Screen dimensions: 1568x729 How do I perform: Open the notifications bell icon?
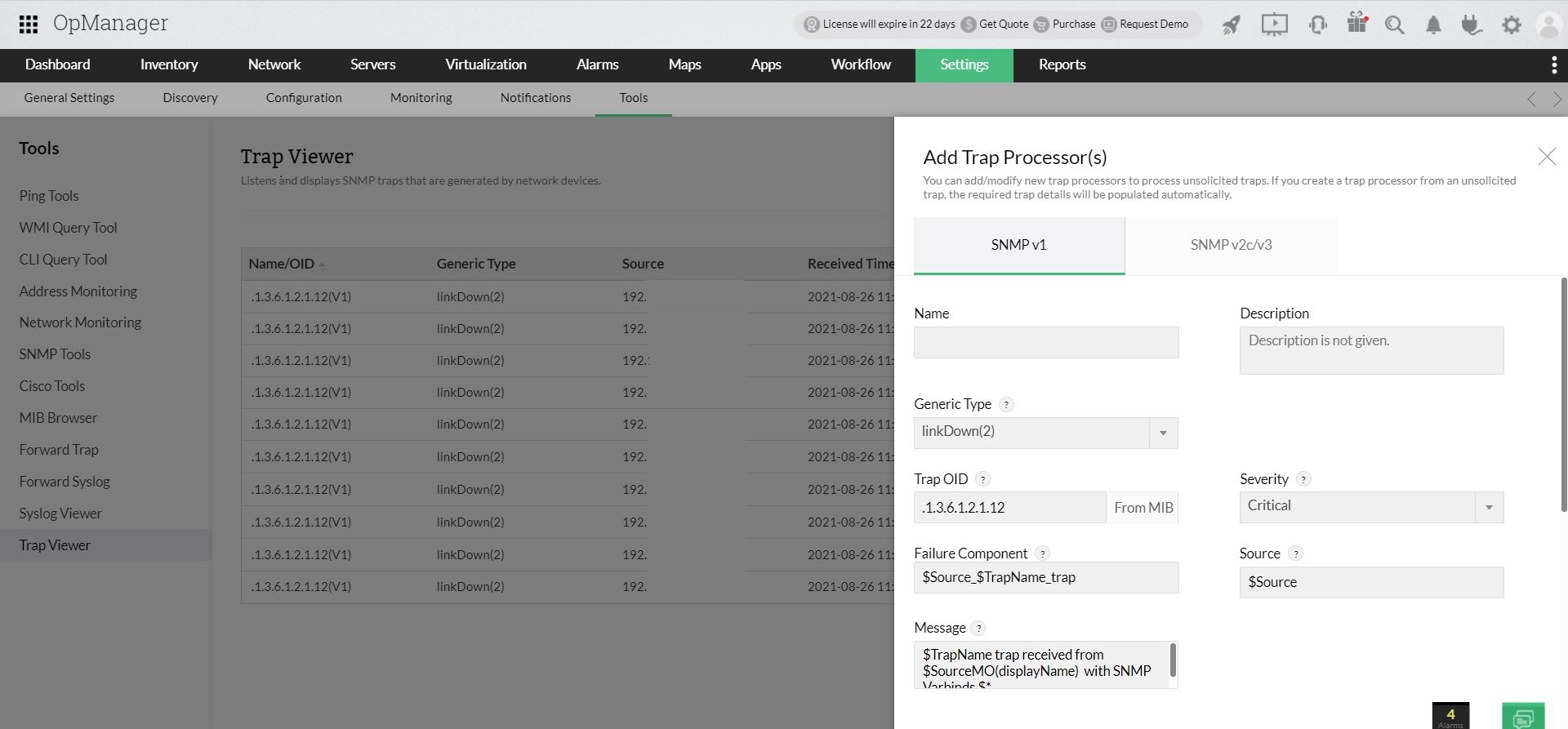point(1433,24)
